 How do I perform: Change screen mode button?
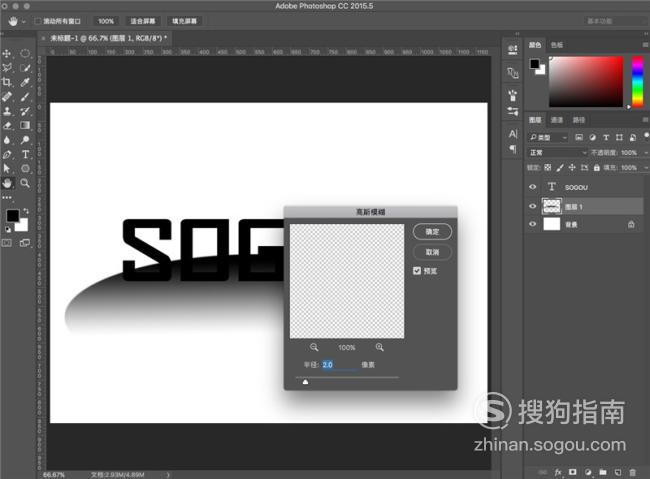pyautogui.click(x=25, y=243)
